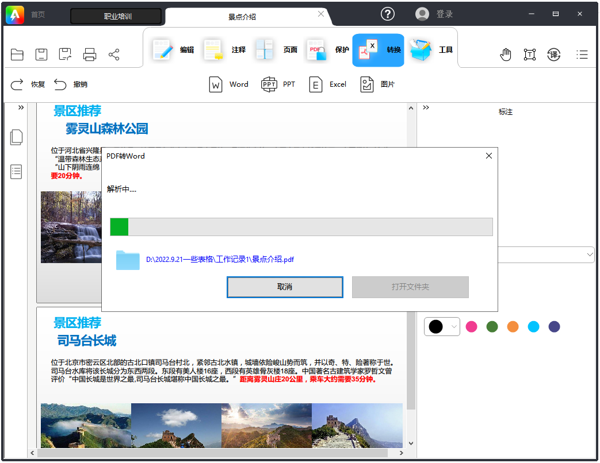
Task: Expand the left sidebar double chevron
Action: (x=21, y=108)
